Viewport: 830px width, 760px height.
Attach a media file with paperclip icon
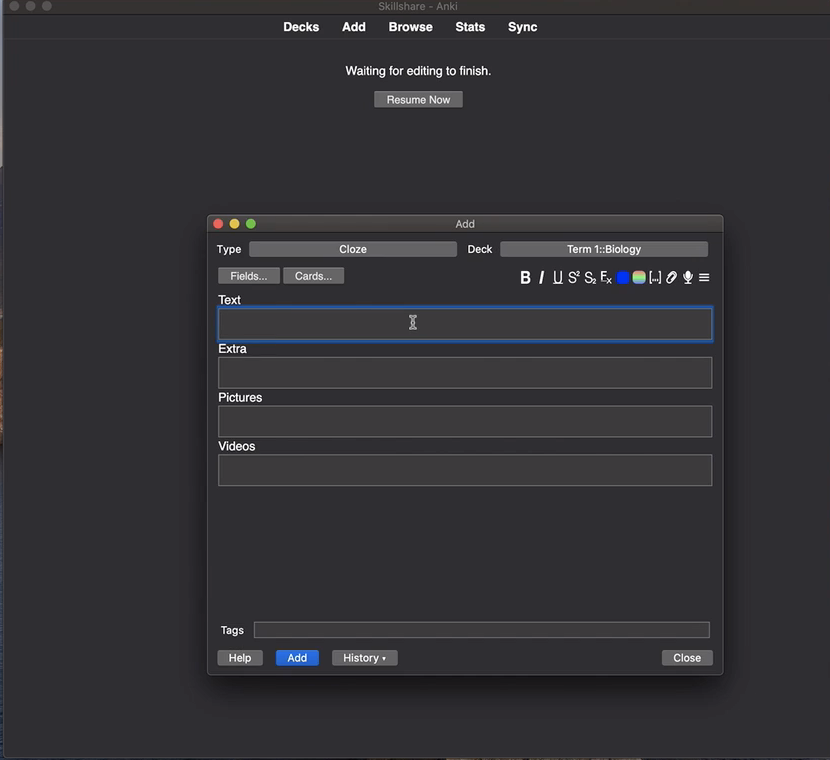(x=671, y=277)
